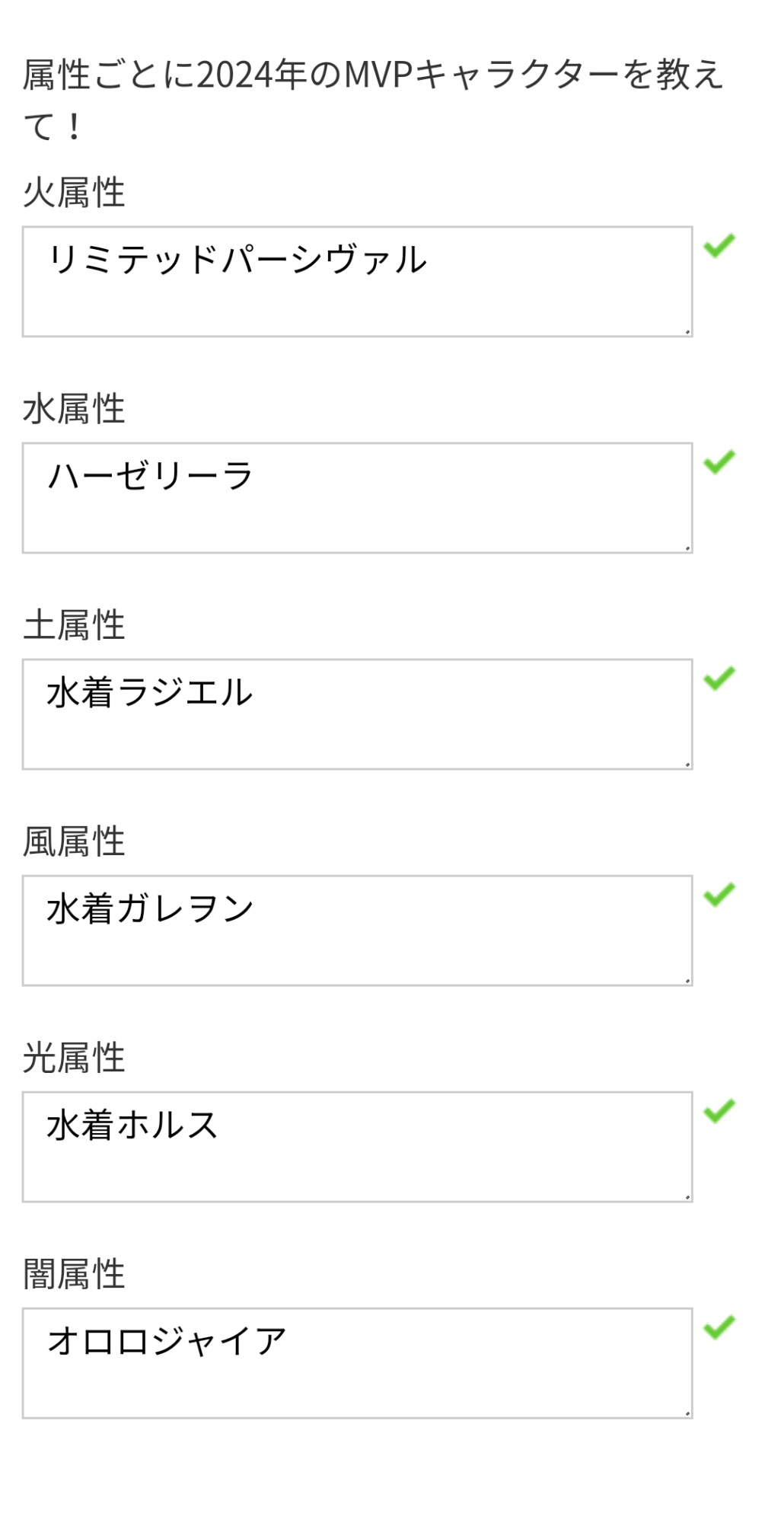784x1523 pixels.
Task: Focus the 水属性 field containing ハーゼリーラ
Action: pyautogui.click(x=357, y=498)
